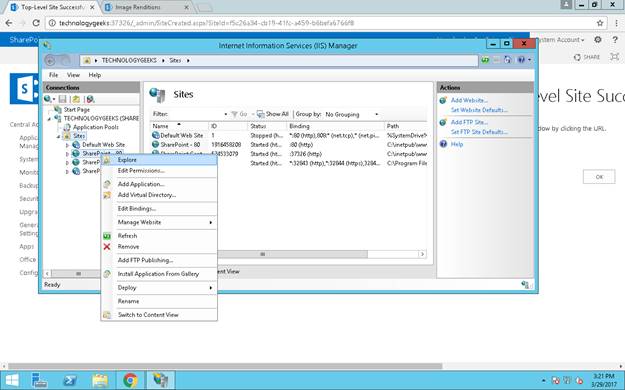The width and height of the screenshot is (625, 390).
Task: Expand the SharePoint - 80 tree node
Action: click(67, 154)
